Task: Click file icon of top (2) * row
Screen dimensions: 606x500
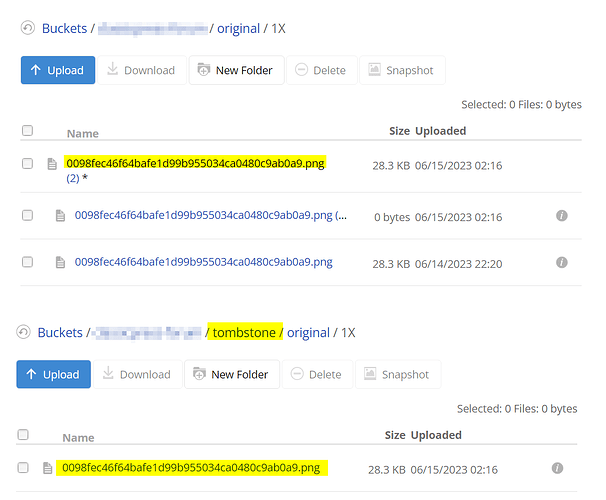Action: coord(52,164)
